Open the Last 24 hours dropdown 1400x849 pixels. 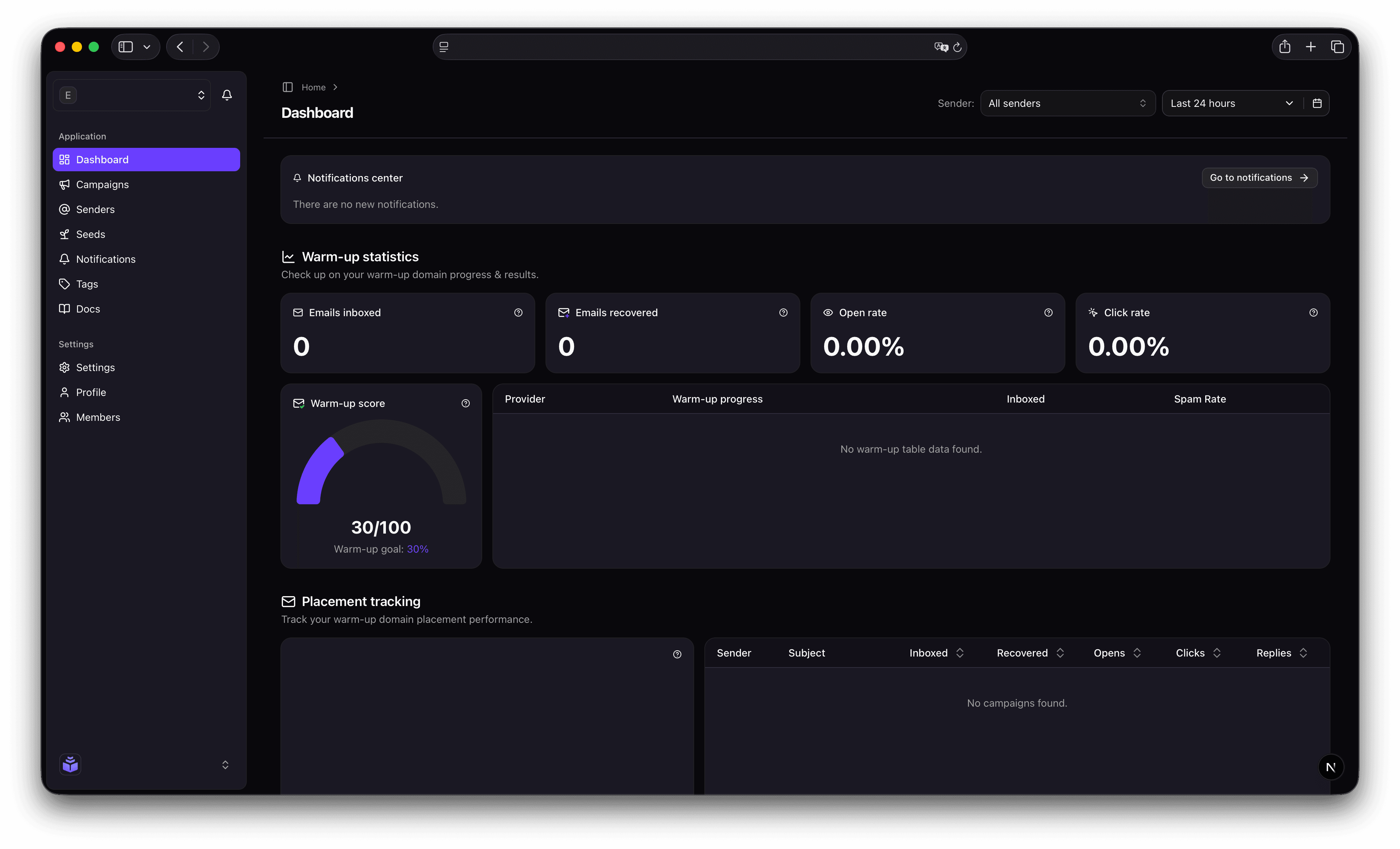[1232, 103]
